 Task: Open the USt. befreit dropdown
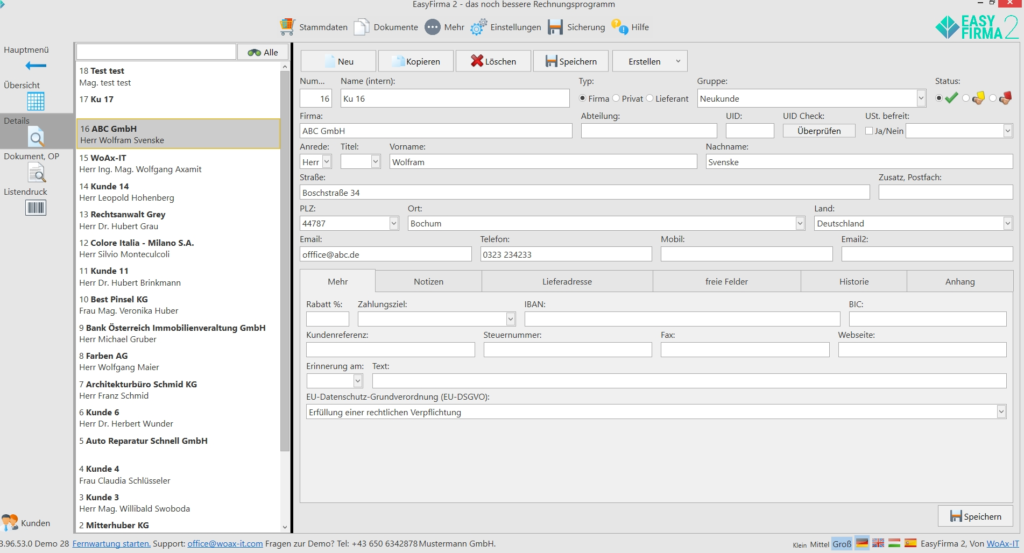[x=1007, y=131]
